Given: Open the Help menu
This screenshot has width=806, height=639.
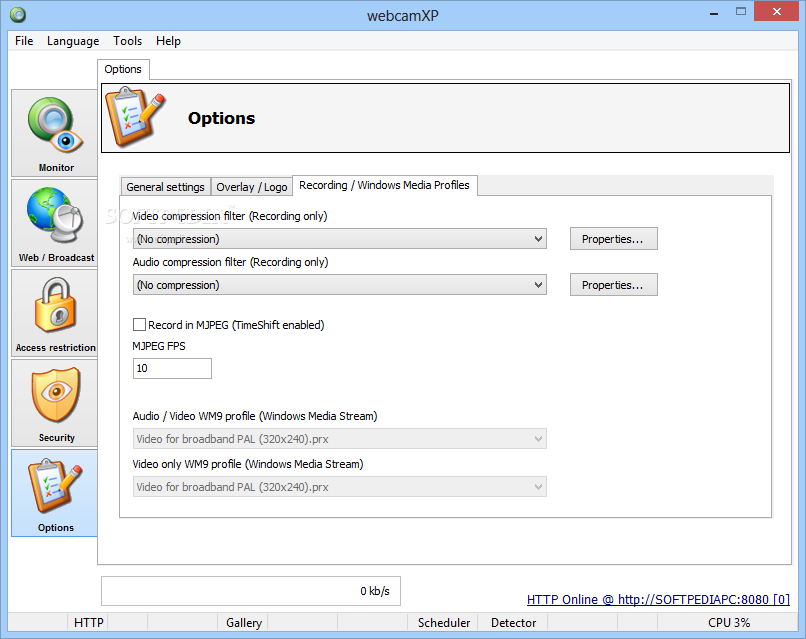Looking at the screenshot, I should pyautogui.click(x=168, y=41).
